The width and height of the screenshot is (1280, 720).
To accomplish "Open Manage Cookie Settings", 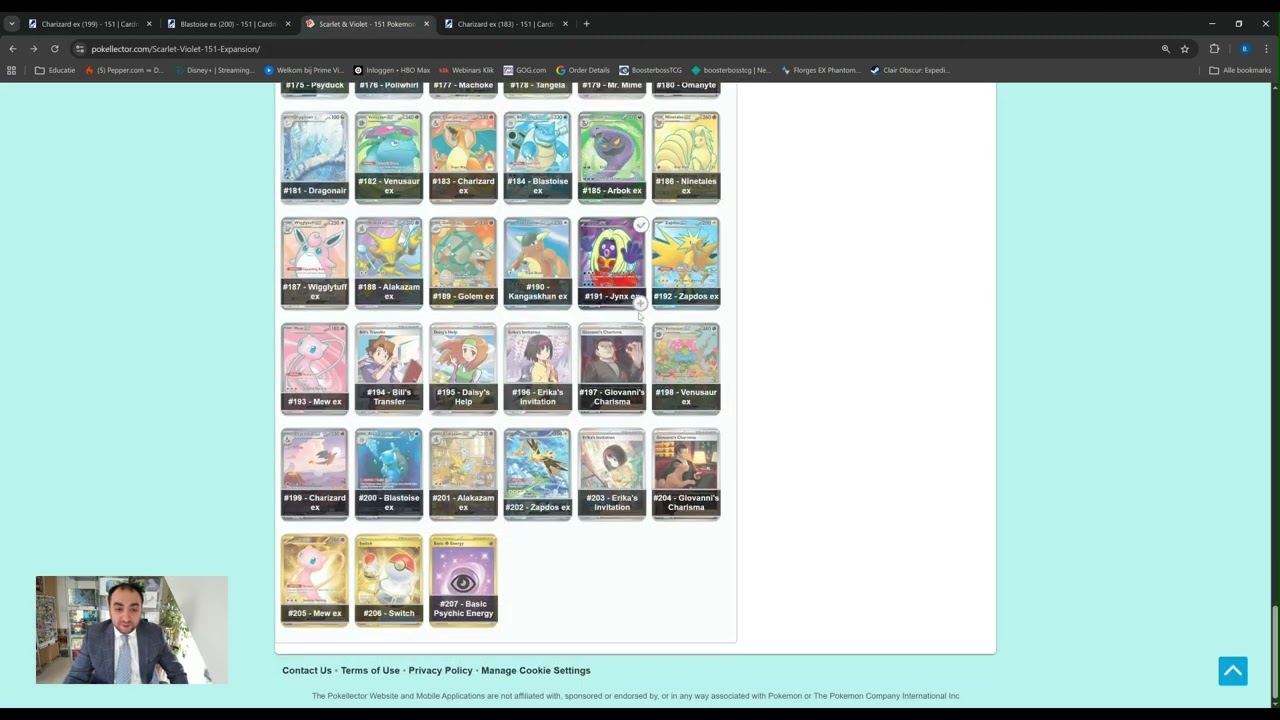I will 536,671.
